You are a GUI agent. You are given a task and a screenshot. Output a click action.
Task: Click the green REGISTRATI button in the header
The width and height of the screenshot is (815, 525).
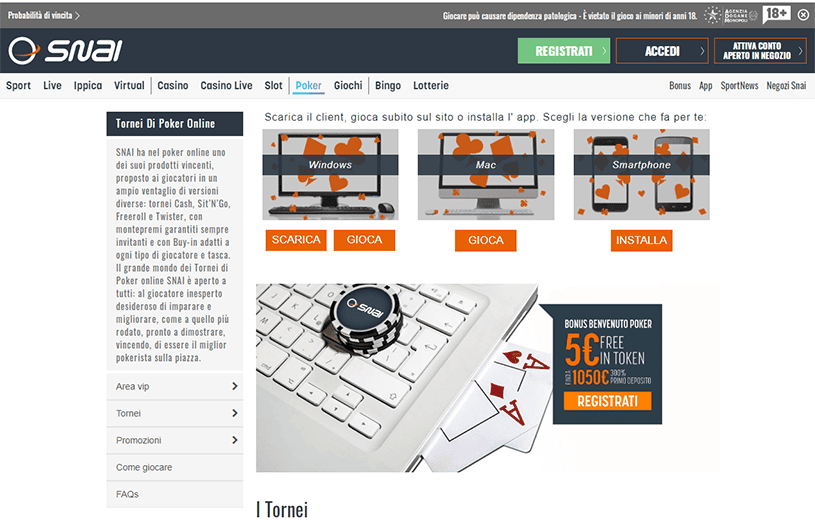564,51
